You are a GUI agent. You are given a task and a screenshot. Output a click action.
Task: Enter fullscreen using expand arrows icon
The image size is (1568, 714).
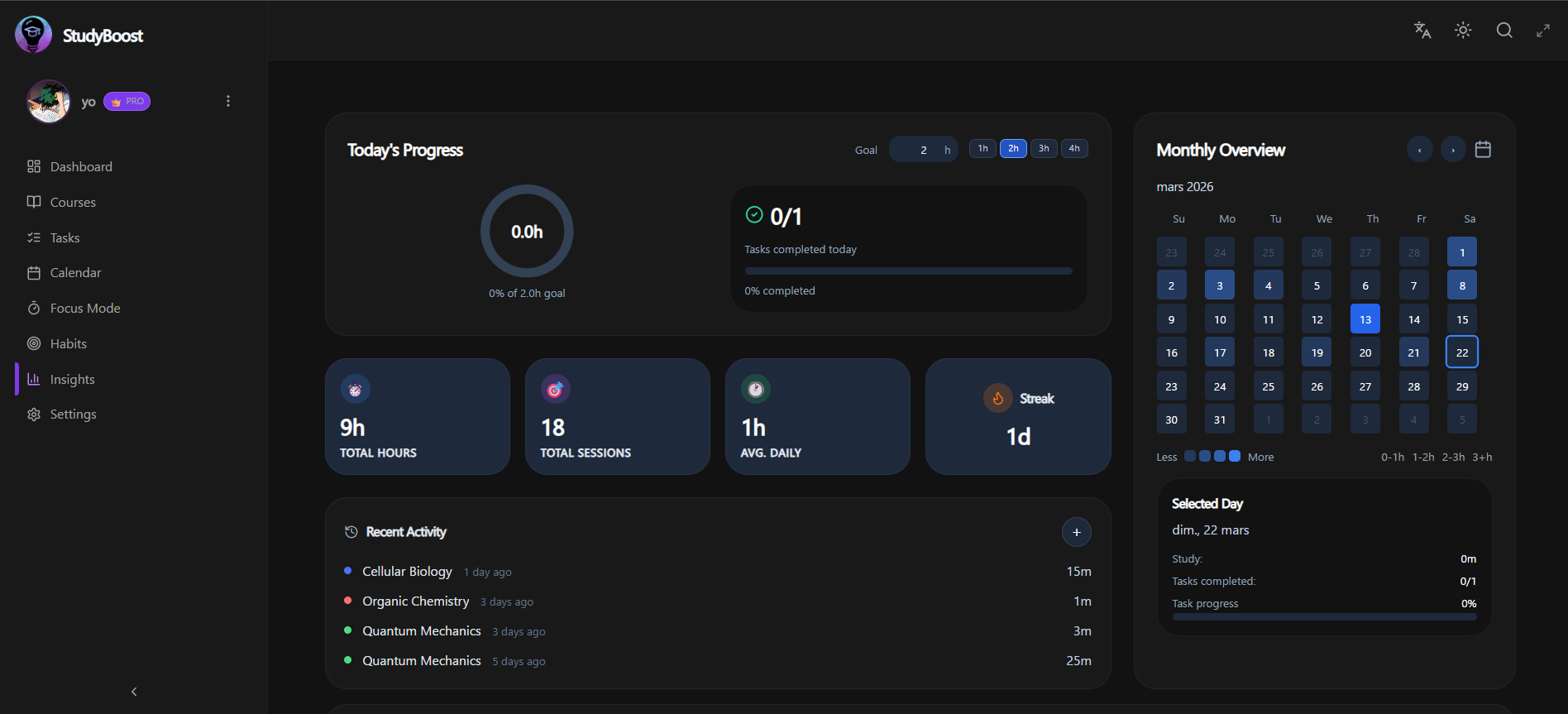click(x=1543, y=31)
